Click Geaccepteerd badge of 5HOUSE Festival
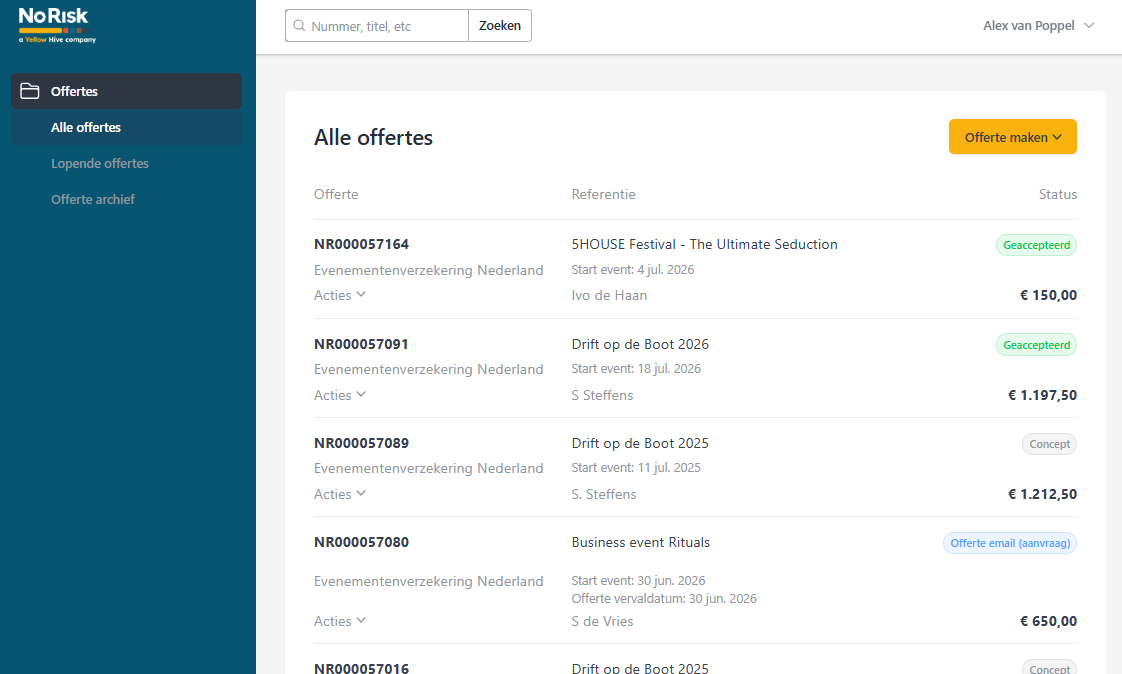This screenshot has height=674, width=1122. coord(1036,245)
